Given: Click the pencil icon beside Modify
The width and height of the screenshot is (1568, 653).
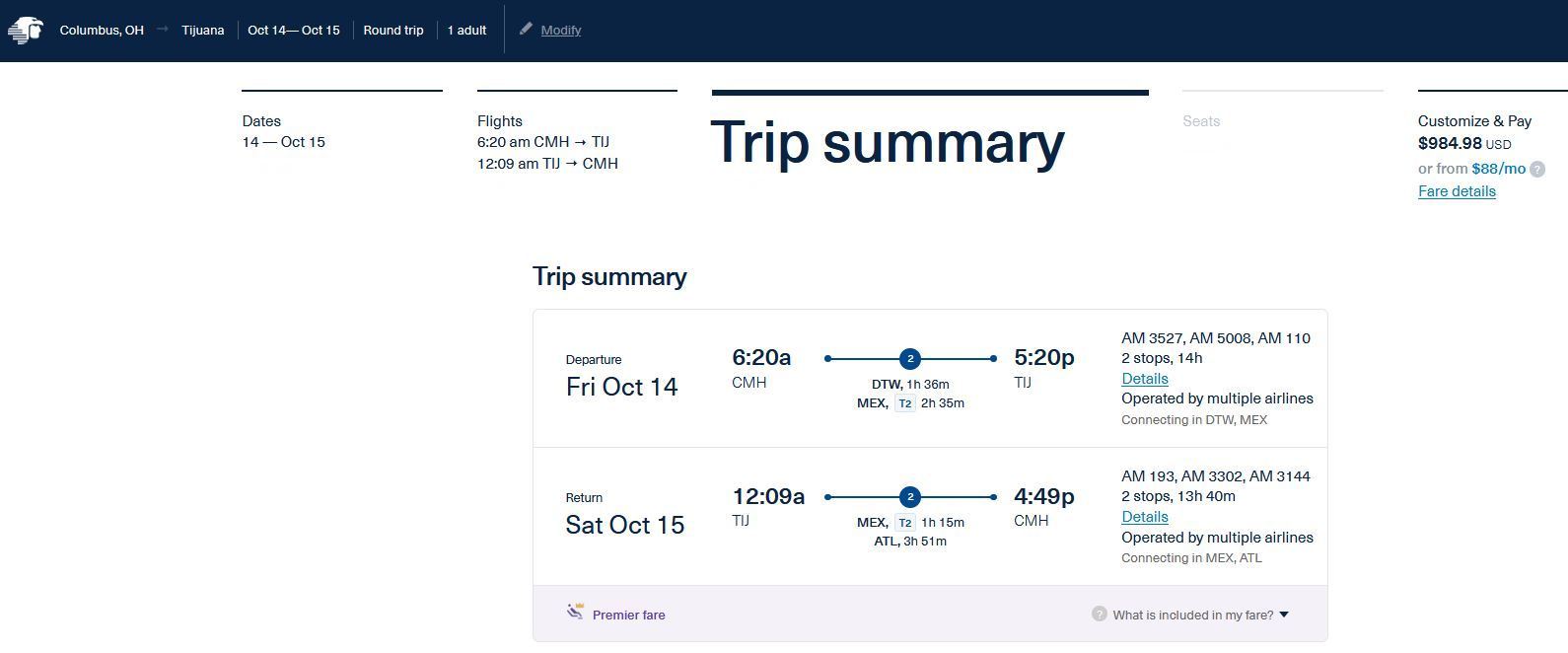Looking at the screenshot, I should pyautogui.click(x=526, y=29).
